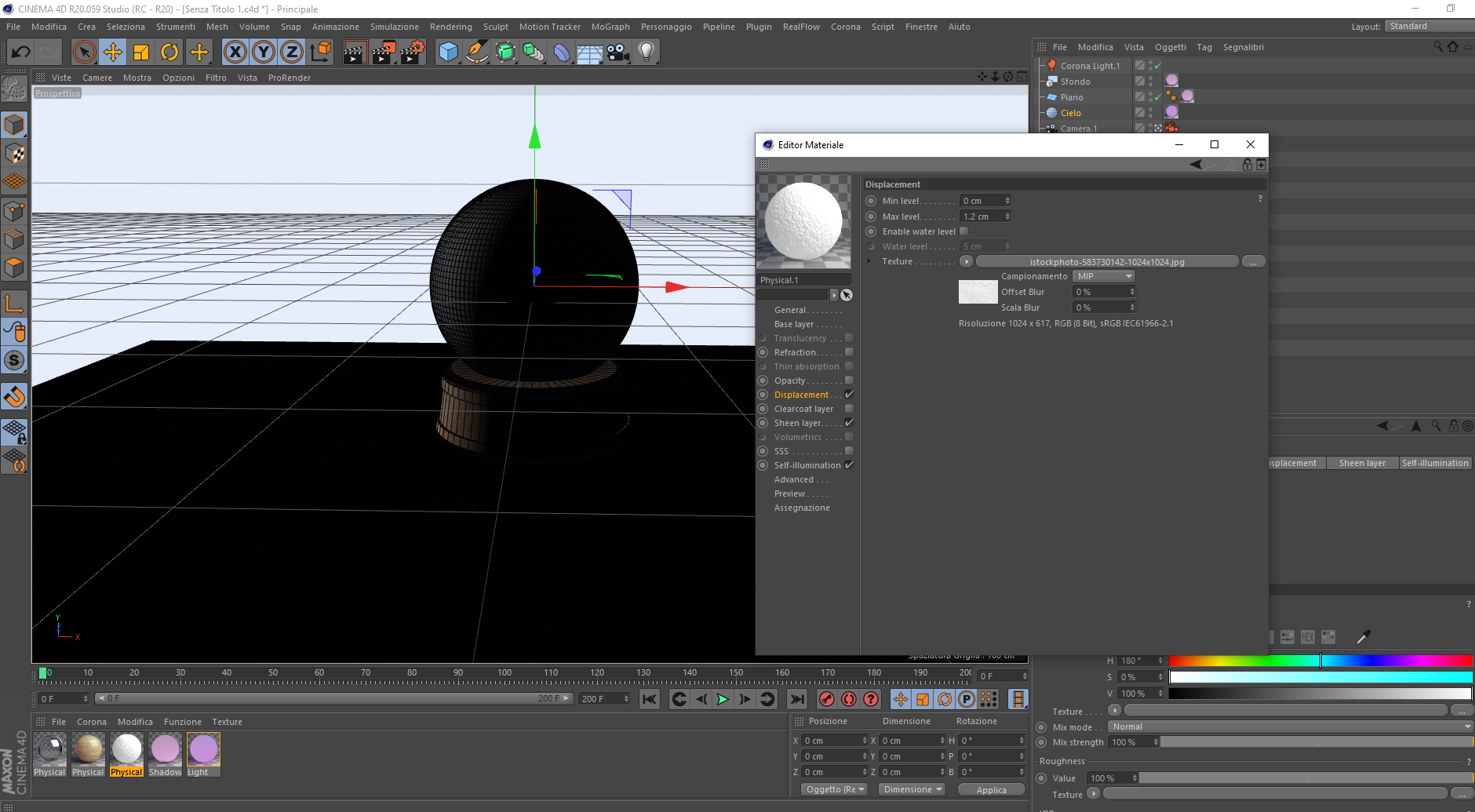Render active view clapperboard icon

[355, 53]
